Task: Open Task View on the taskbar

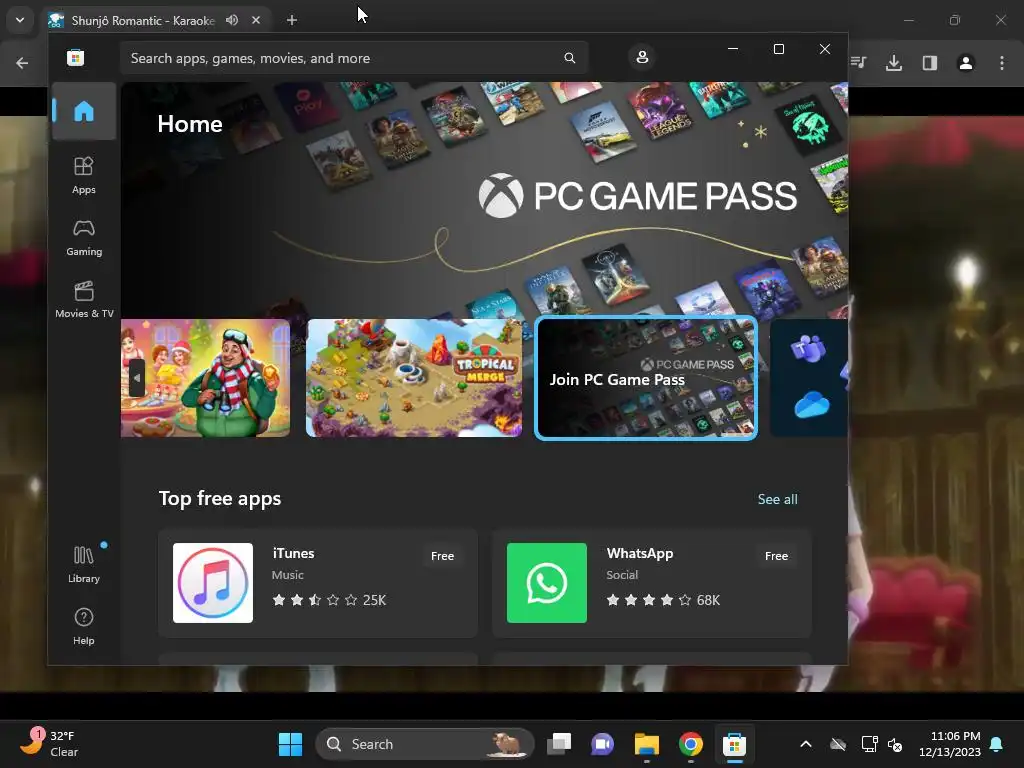Action: point(559,744)
